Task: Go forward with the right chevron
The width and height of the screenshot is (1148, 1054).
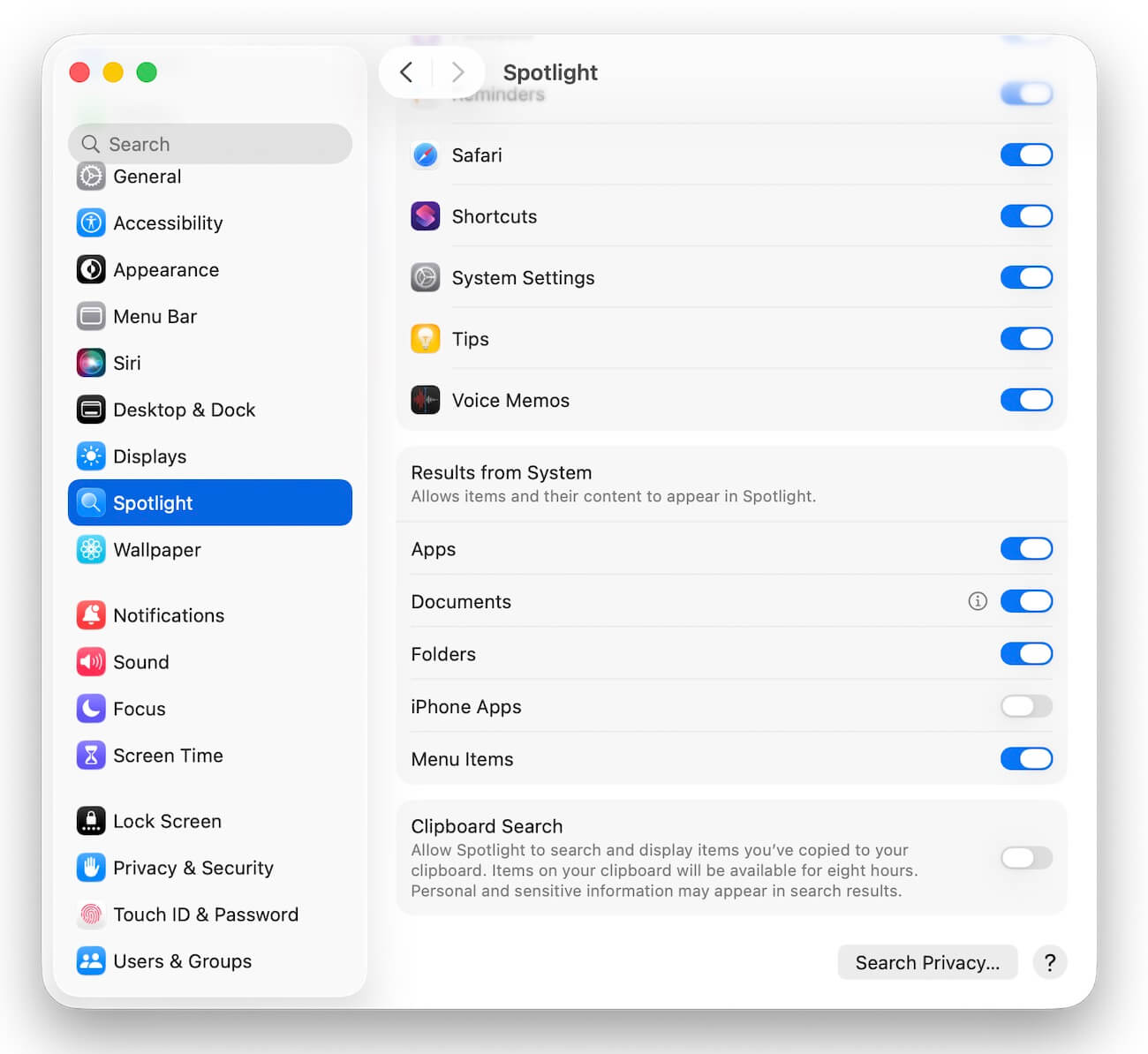Action: [x=457, y=72]
